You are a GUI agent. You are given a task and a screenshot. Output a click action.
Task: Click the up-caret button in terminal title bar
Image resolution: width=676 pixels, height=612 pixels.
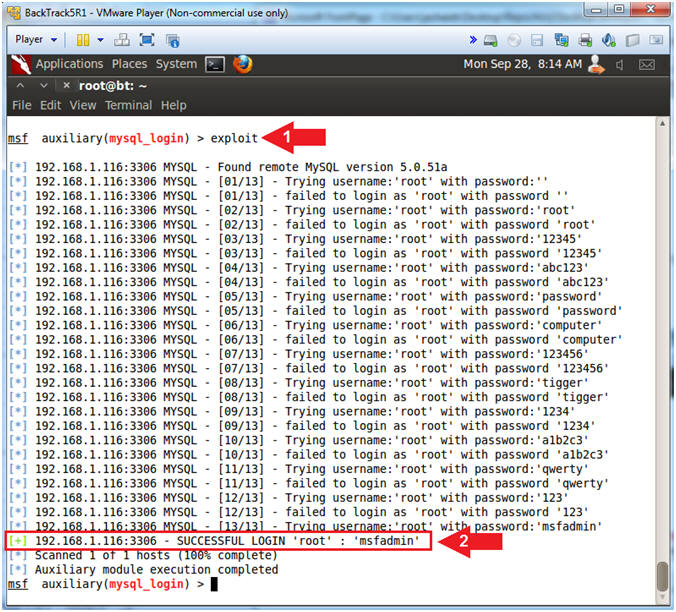20,86
